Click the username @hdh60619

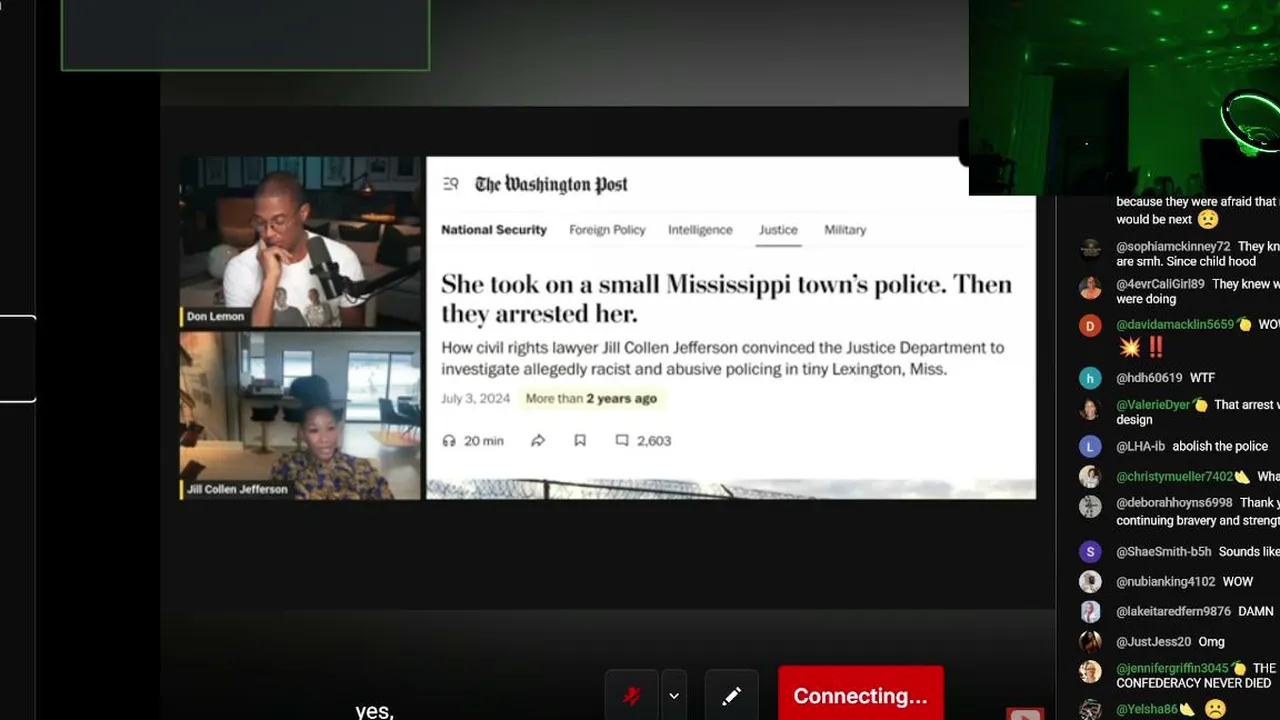coord(1149,378)
